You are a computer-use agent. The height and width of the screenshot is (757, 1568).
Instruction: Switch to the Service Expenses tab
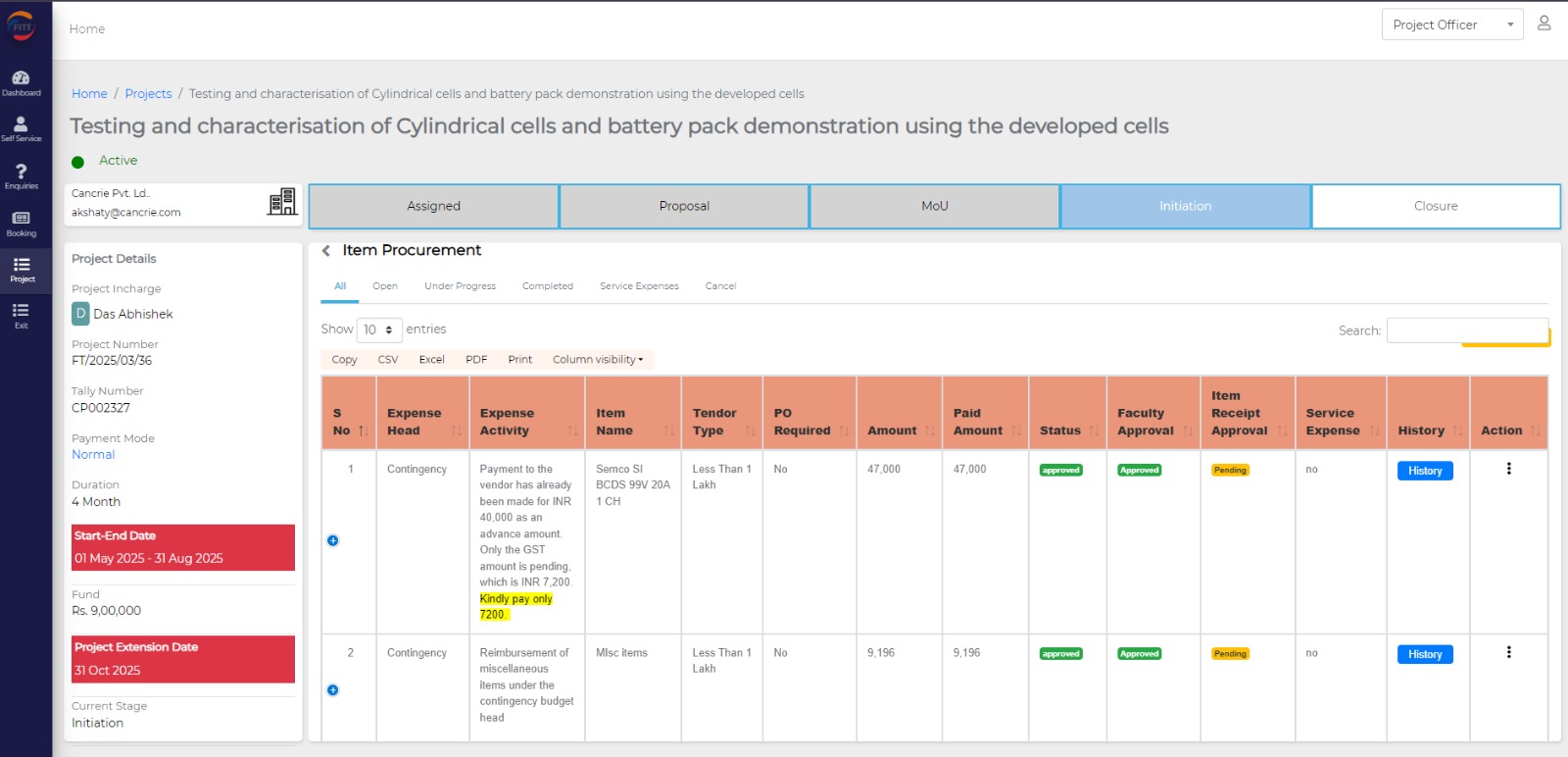[x=639, y=286]
